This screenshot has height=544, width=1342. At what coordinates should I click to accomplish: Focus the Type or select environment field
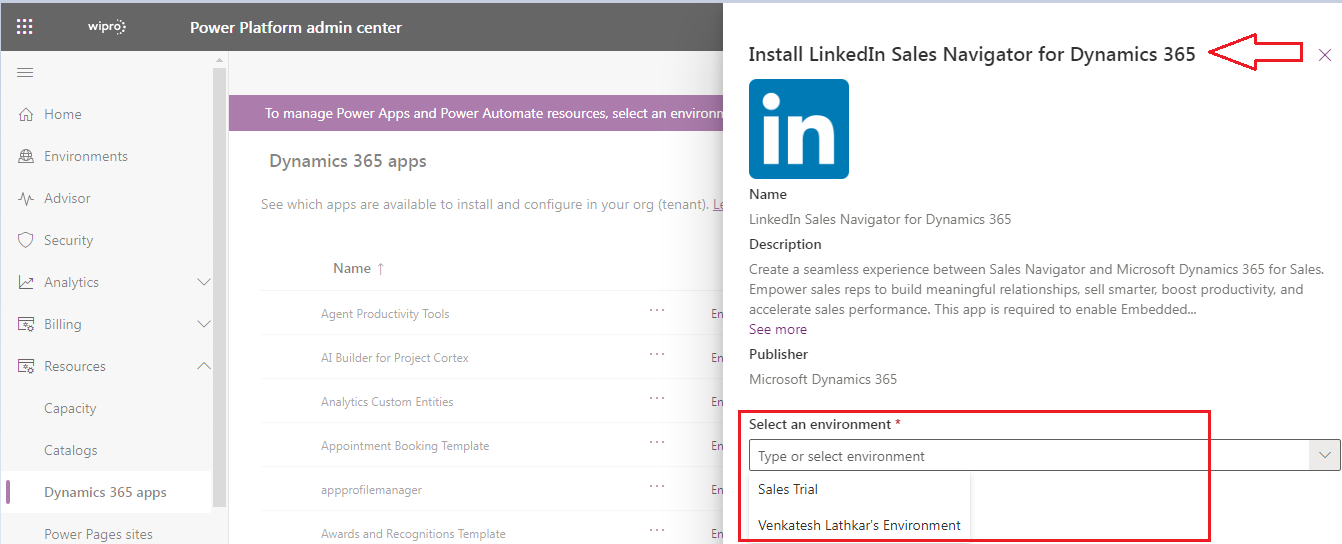pos(1029,456)
